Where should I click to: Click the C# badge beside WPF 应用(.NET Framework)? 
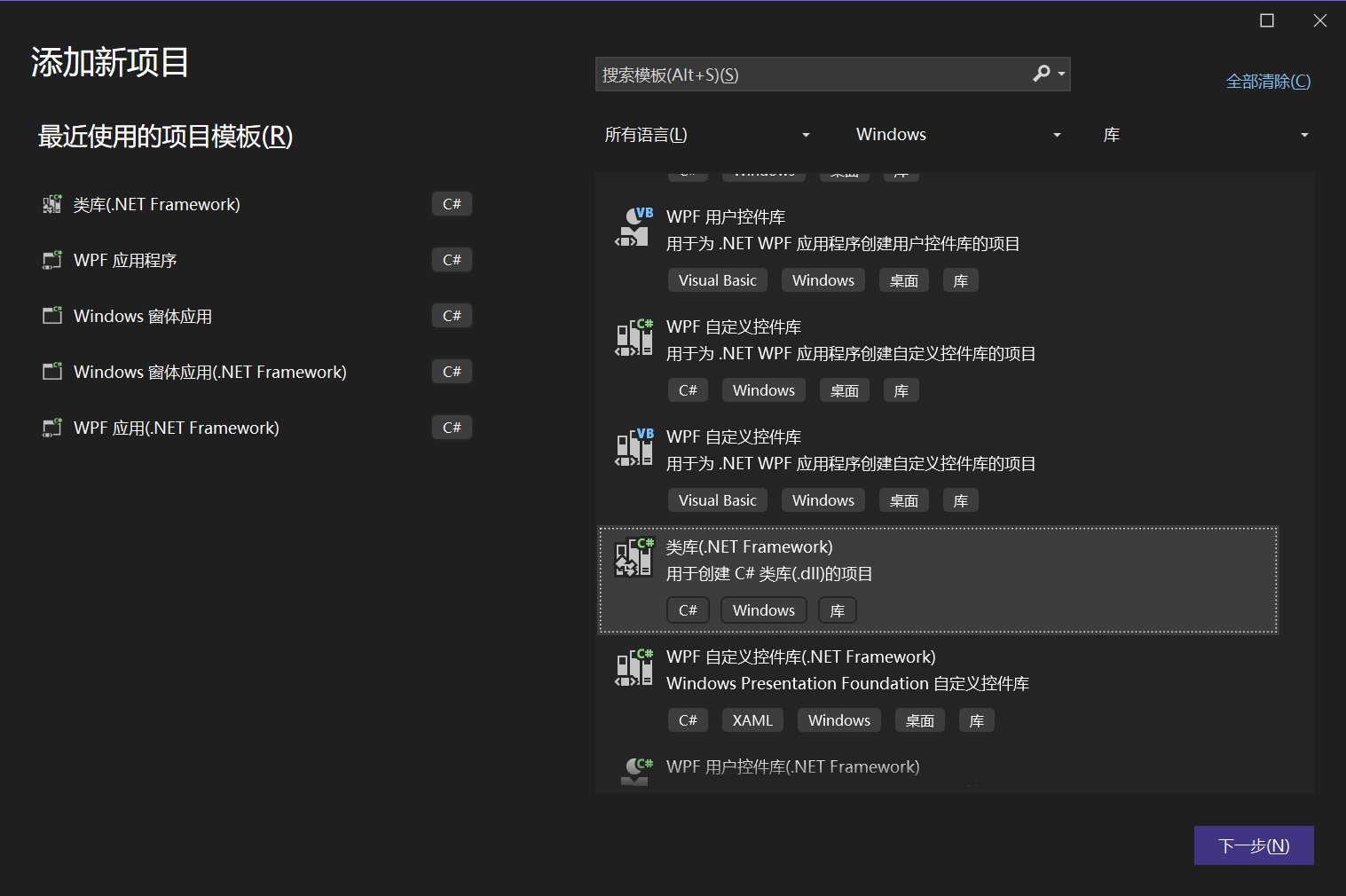[x=452, y=428]
